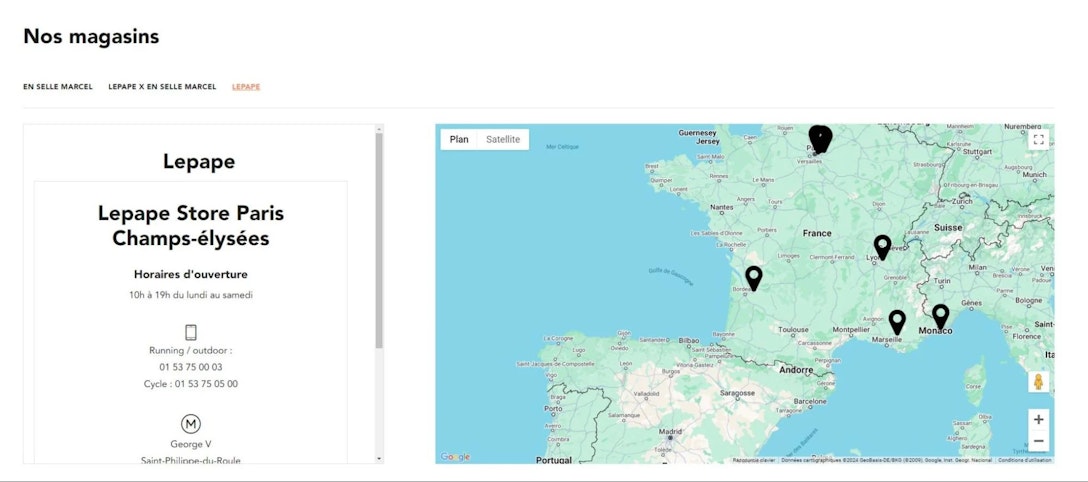This screenshot has height=482, width=1088.
Task: Open the EN SELLE MARCEL stores tab
Action: (58, 87)
